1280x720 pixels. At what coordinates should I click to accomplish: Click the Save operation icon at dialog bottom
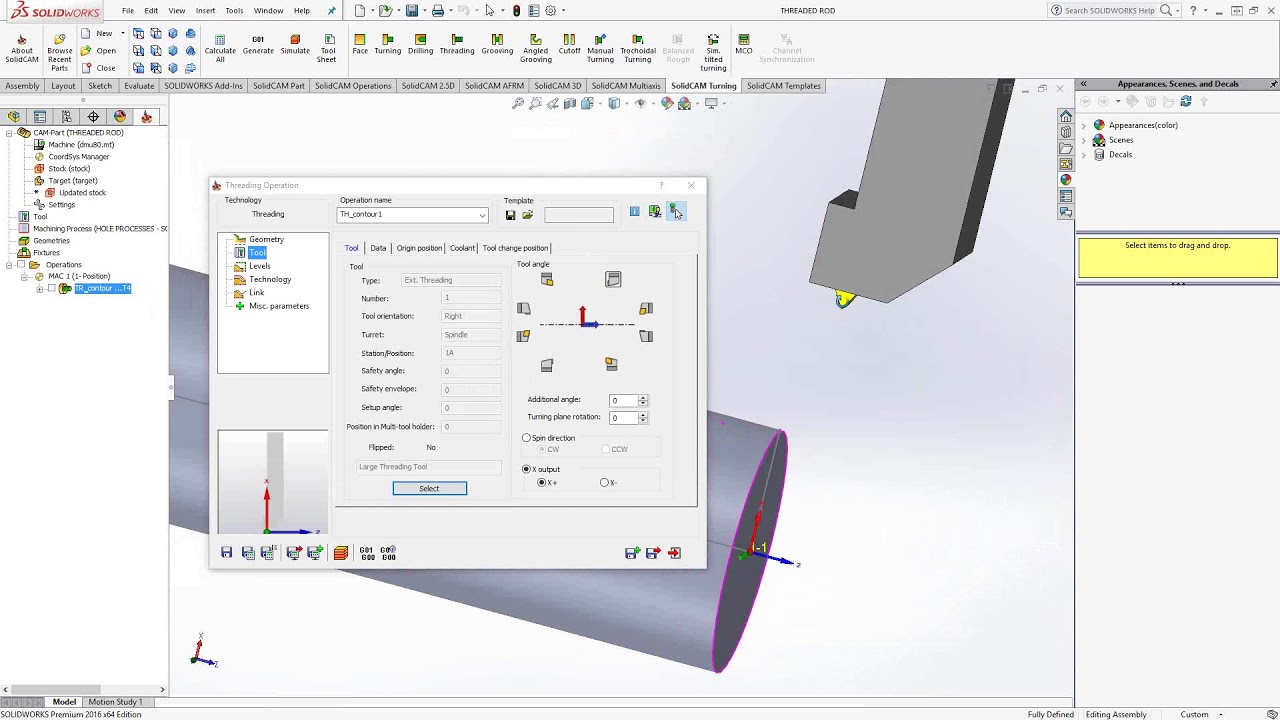[x=227, y=552]
